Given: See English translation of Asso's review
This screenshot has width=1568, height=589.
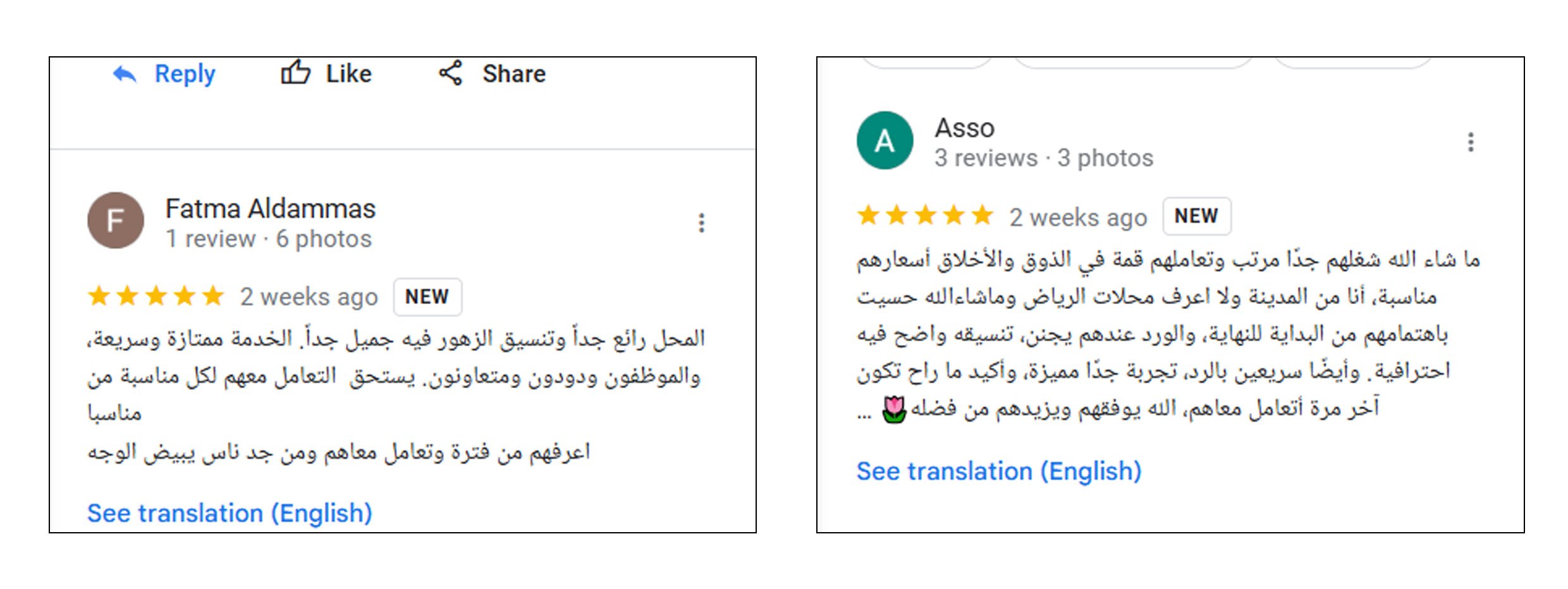Looking at the screenshot, I should click(998, 471).
